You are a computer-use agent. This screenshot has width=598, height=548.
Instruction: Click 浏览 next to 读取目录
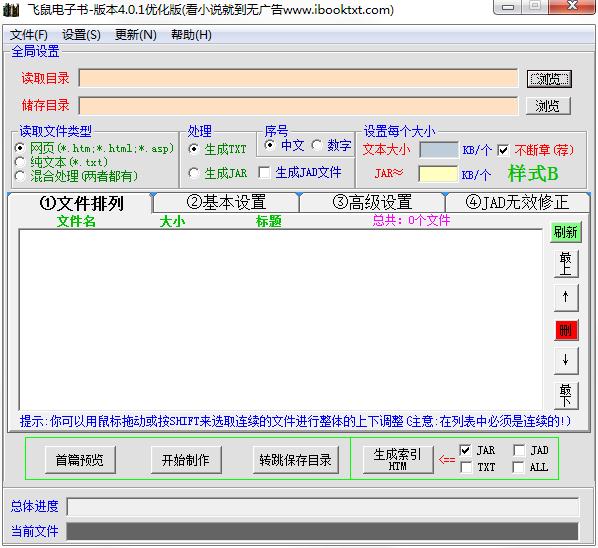tap(549, 79)
